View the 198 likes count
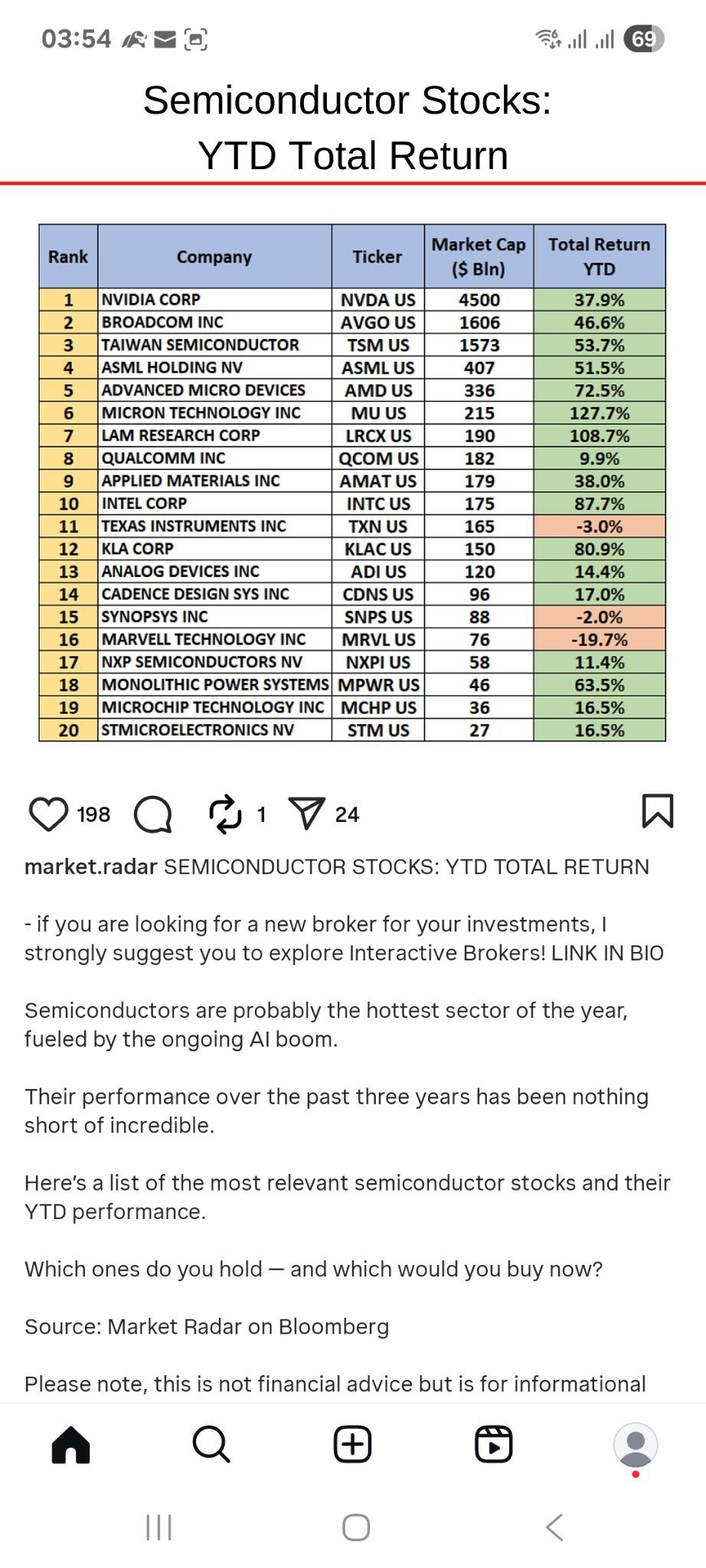The width and height of the screenshot is (706, 1568). 93,814
